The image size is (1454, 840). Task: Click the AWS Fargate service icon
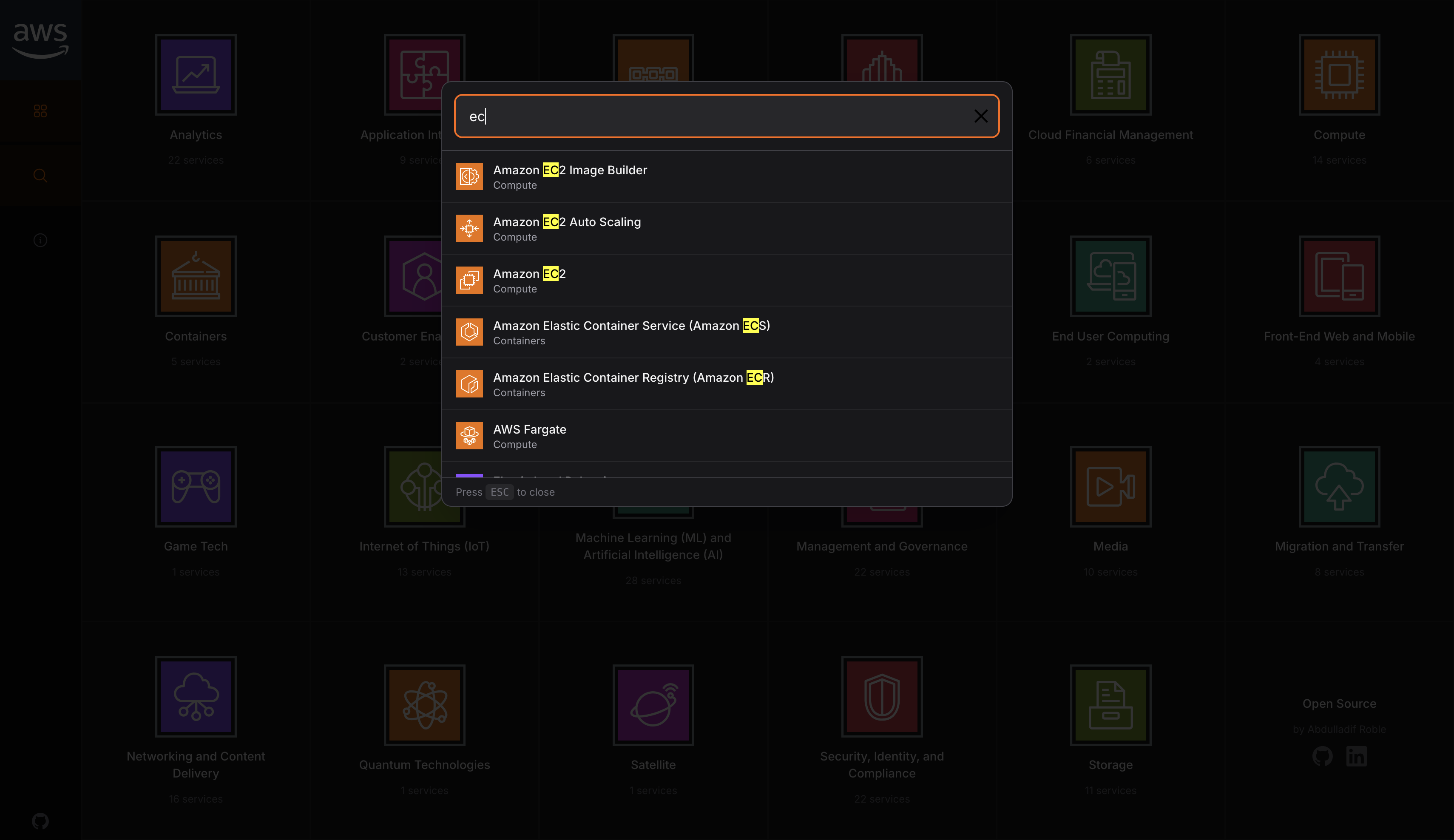click(469, 436)
